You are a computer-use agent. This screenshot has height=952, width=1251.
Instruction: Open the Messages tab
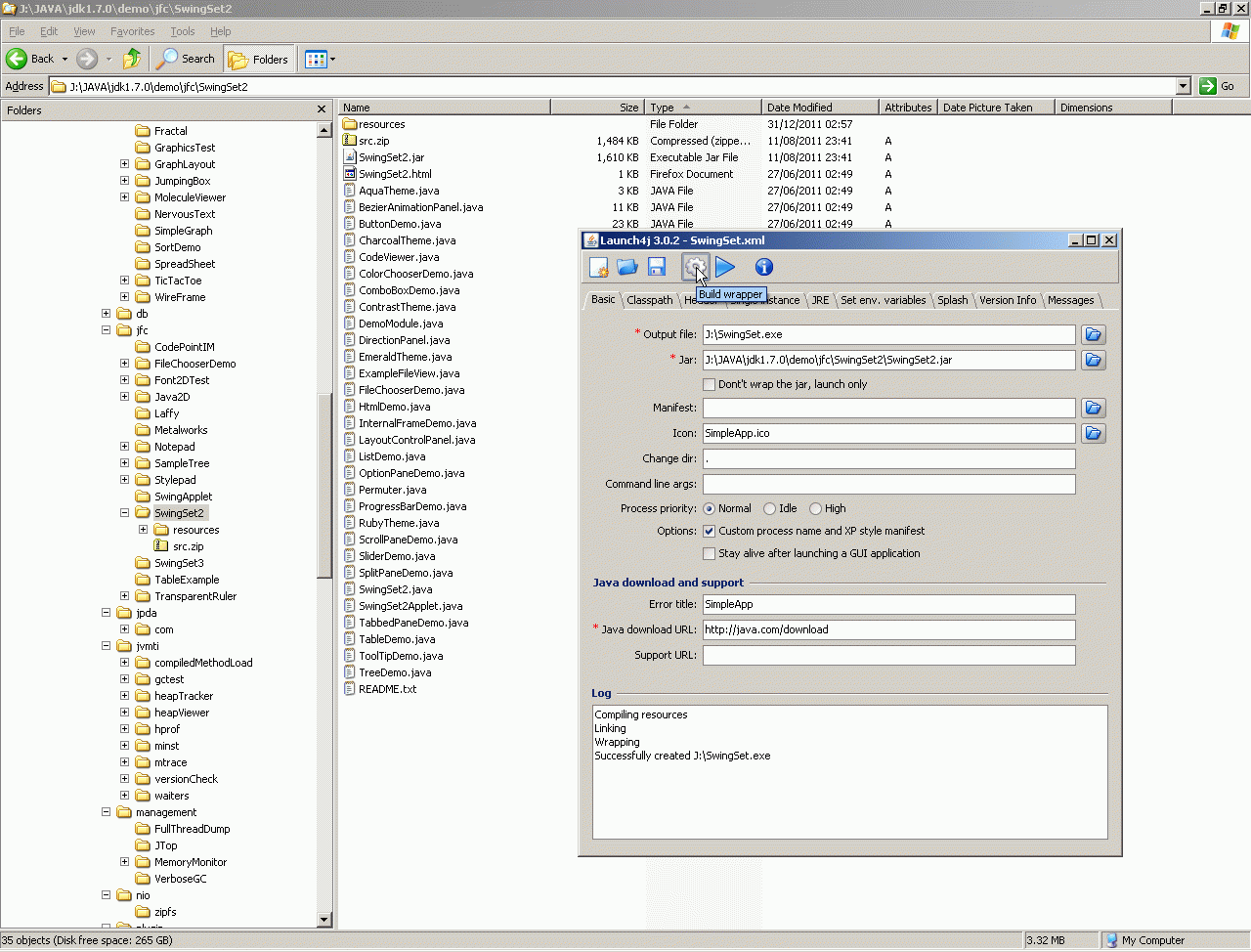click(x=1071, y=300)
